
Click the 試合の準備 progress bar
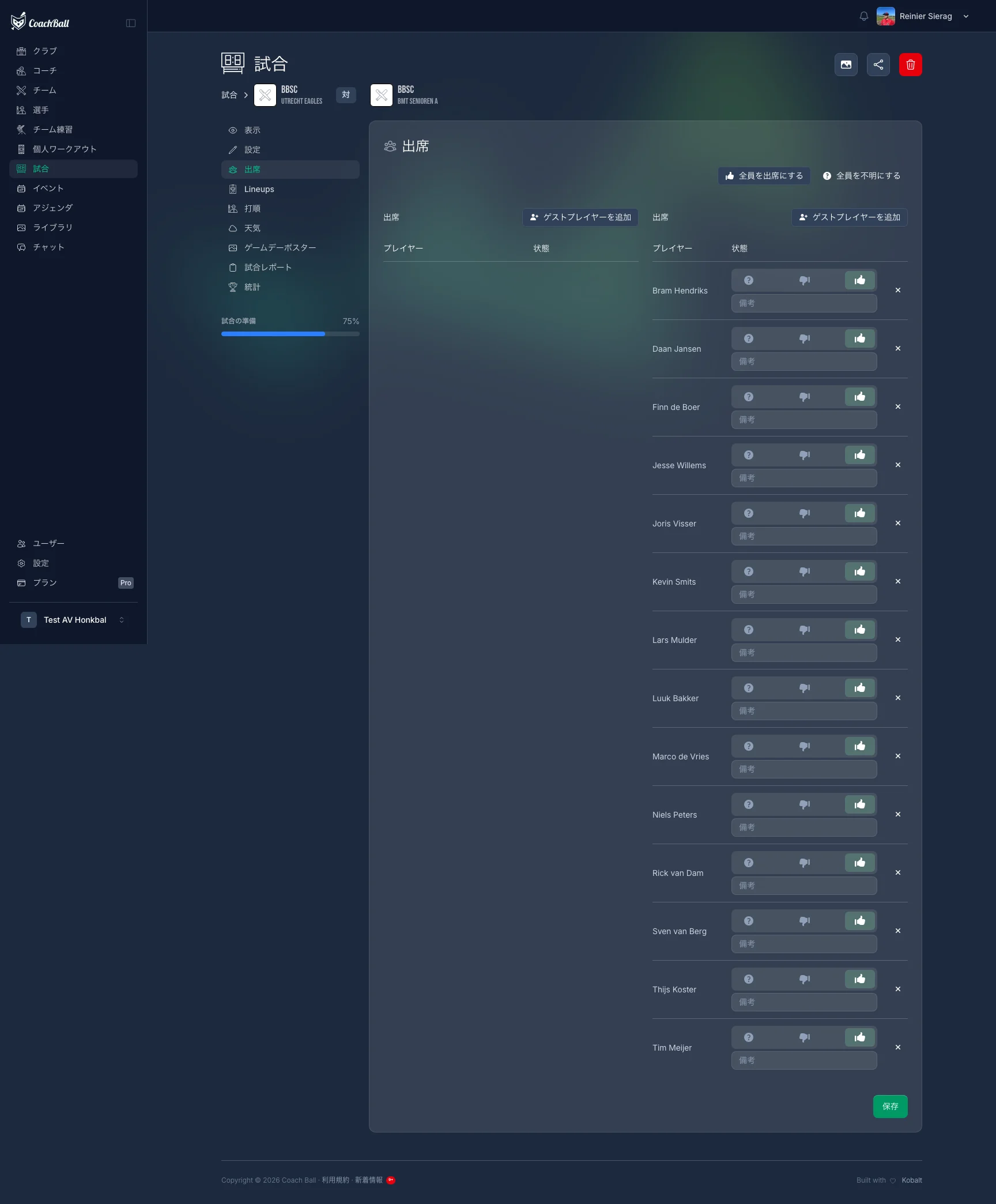(x=290, y=334)
